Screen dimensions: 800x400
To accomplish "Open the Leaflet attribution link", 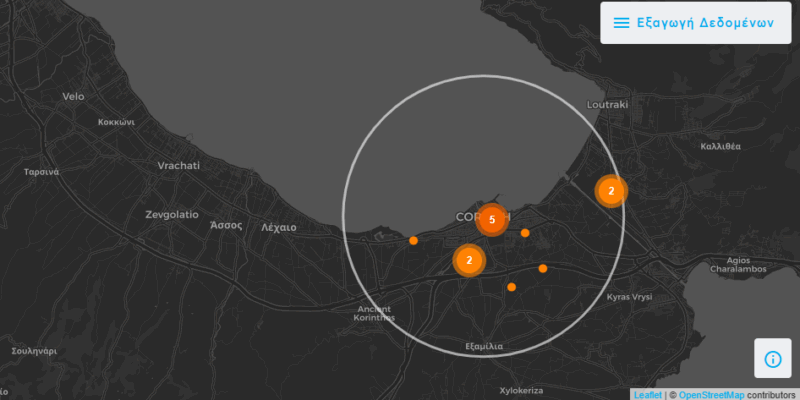I will coord(647,395).
